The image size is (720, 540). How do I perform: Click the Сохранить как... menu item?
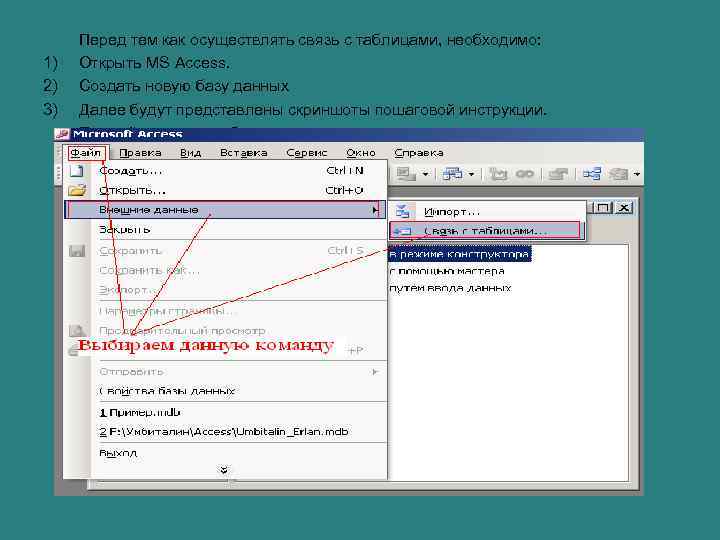[x=225, y=270]
